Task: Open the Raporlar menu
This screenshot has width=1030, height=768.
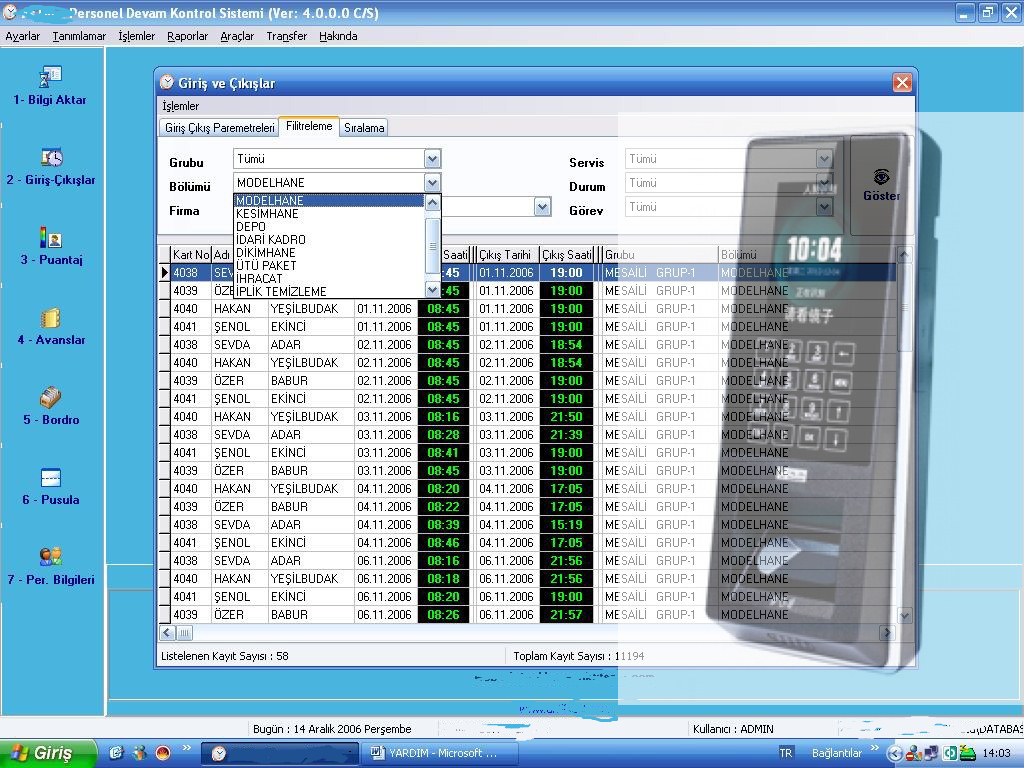Action: click(x=187, y=36)
